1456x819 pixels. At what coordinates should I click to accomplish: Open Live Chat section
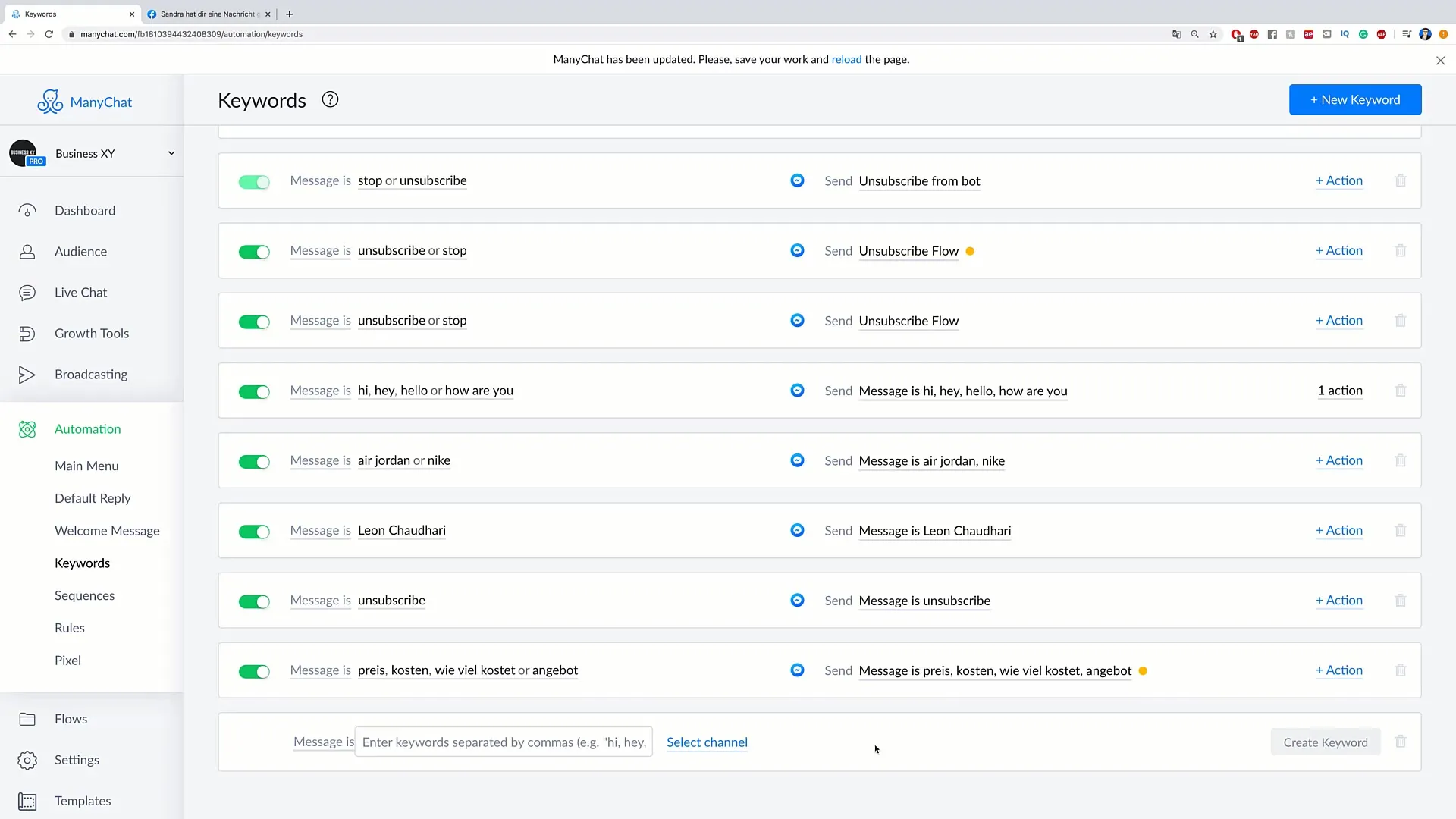pyautogui.click(x=81, y=291)
